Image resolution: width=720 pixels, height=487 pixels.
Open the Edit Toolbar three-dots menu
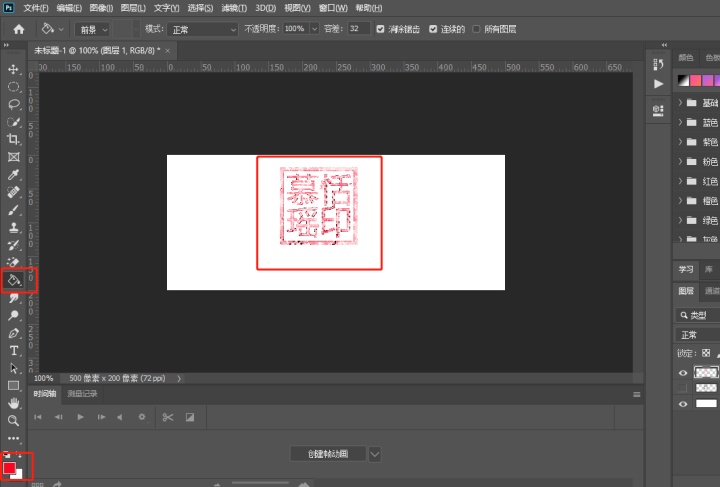pos(13,438)
